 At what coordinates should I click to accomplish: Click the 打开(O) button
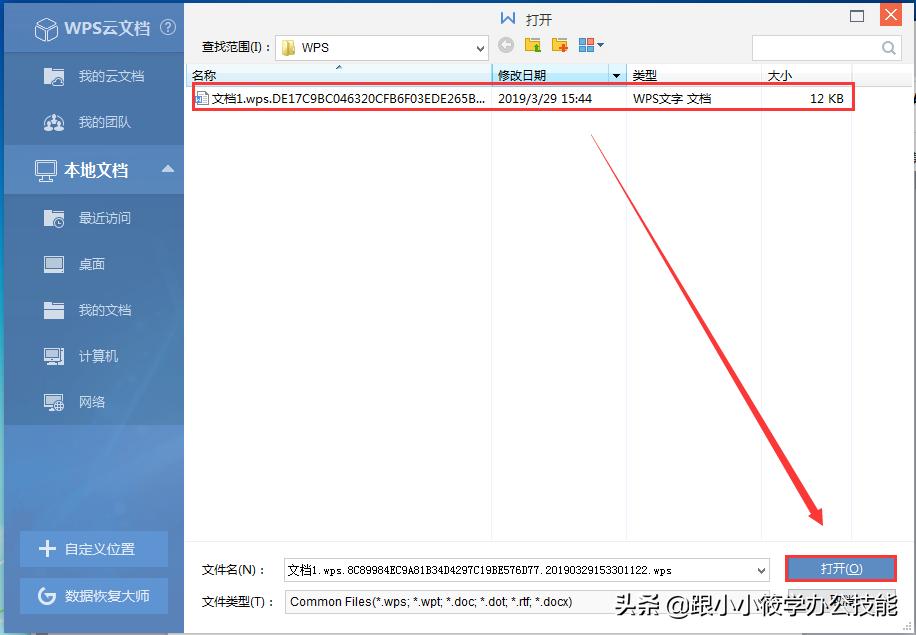tap(841, 568)
